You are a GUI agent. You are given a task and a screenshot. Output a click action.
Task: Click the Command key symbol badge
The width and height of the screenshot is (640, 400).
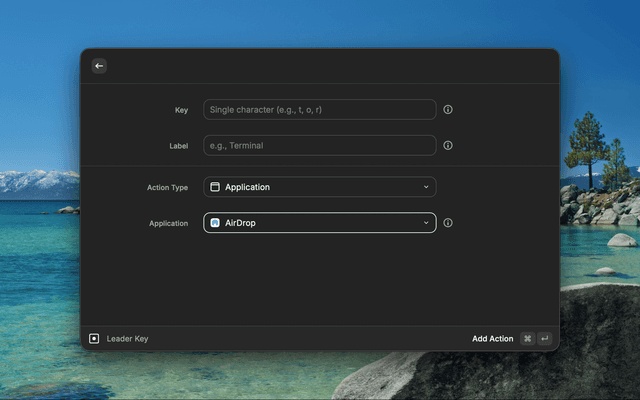pyautogui.click(x=527, y=339)
